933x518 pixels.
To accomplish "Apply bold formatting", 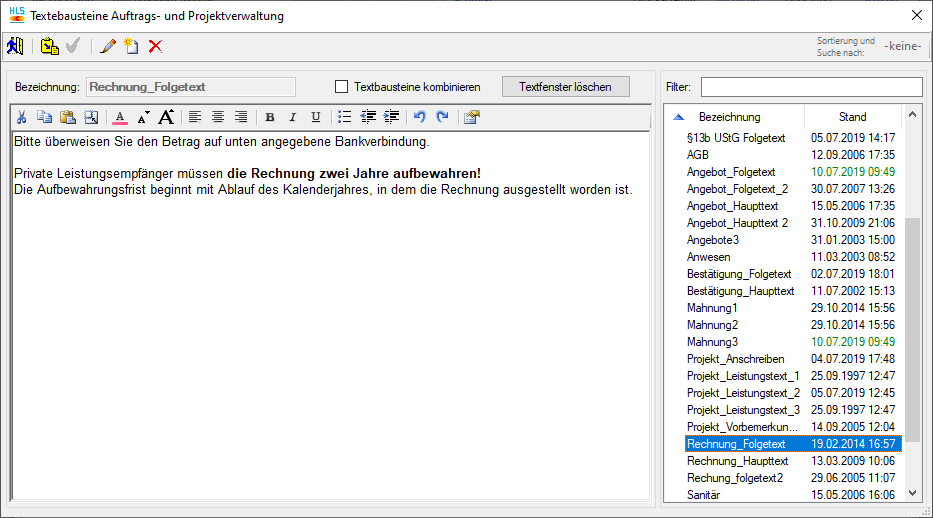I will tap(269, 117).
